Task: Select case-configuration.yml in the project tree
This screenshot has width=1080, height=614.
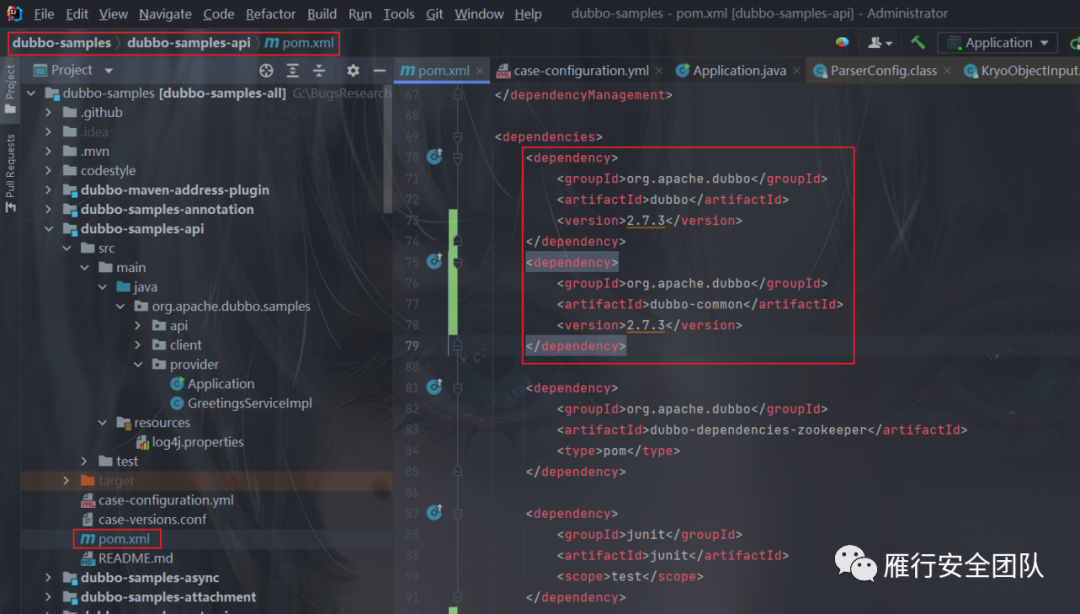Action: (166, 500)
